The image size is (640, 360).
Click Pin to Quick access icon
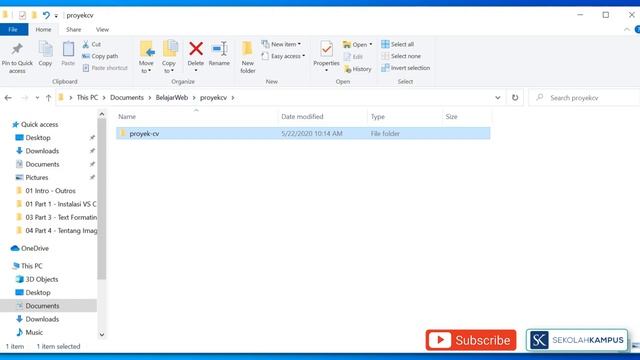click(17, 50)
